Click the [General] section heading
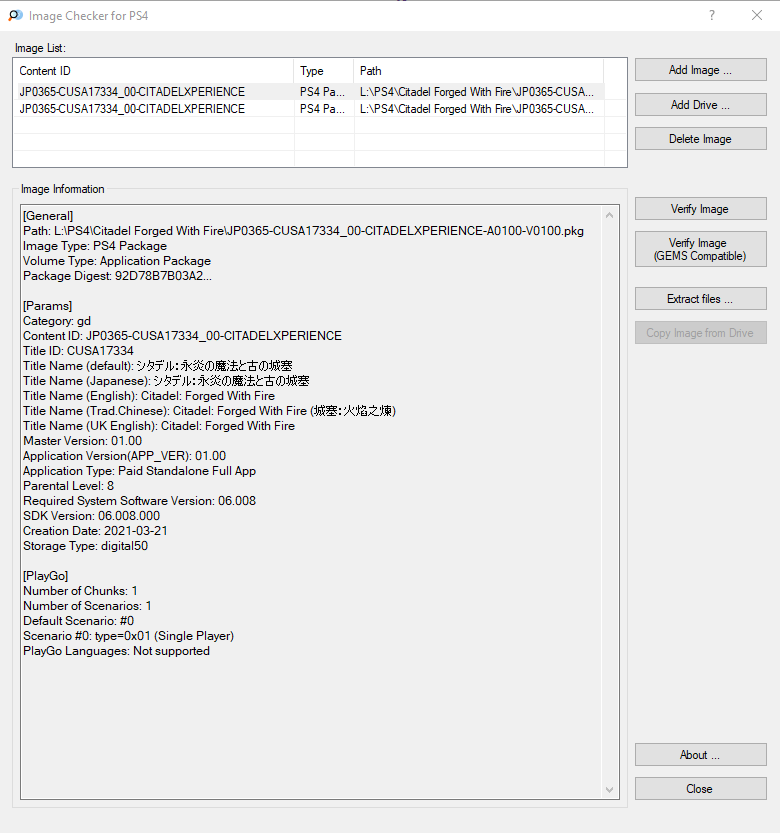Viewport: 780px width, 833px height. (48, 216)
